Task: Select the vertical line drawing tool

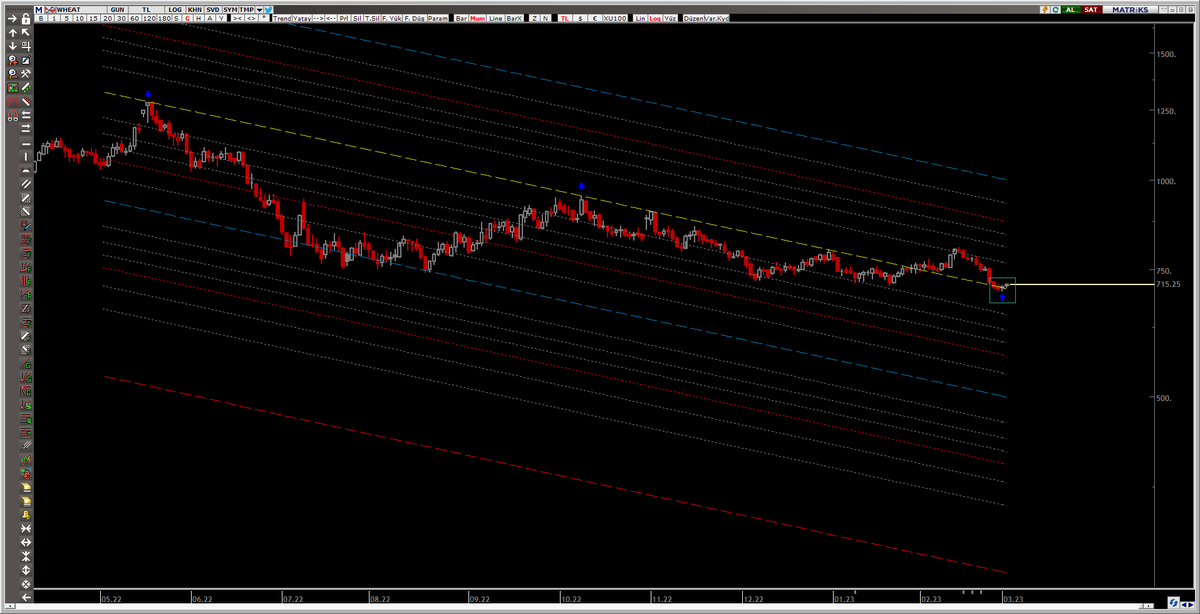Action: (x=26, y=157)
